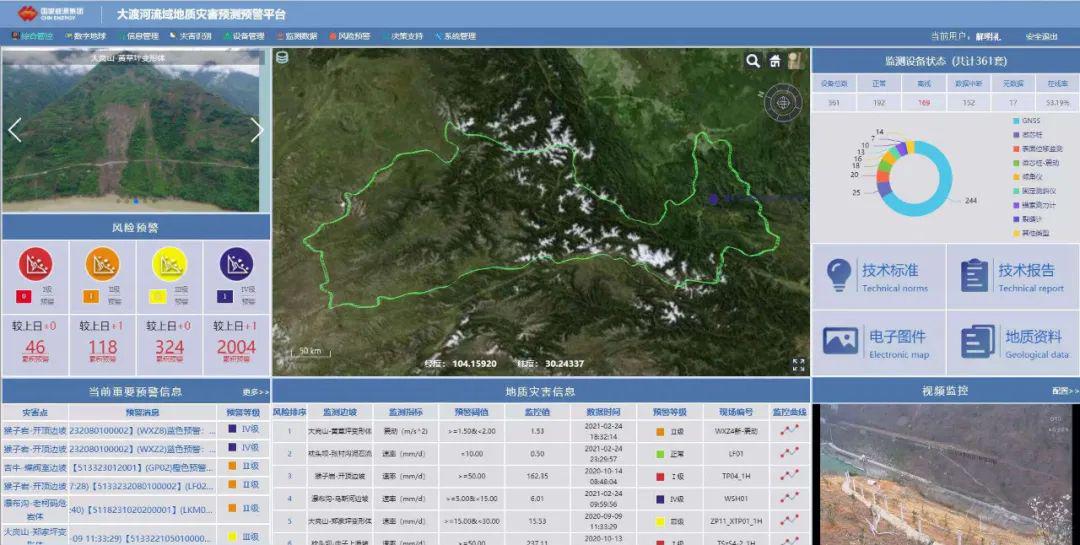Open the orange level II warning icon
Image resolution: width=1080 pixels, height=545 pixels.
(x=102, y=263)
